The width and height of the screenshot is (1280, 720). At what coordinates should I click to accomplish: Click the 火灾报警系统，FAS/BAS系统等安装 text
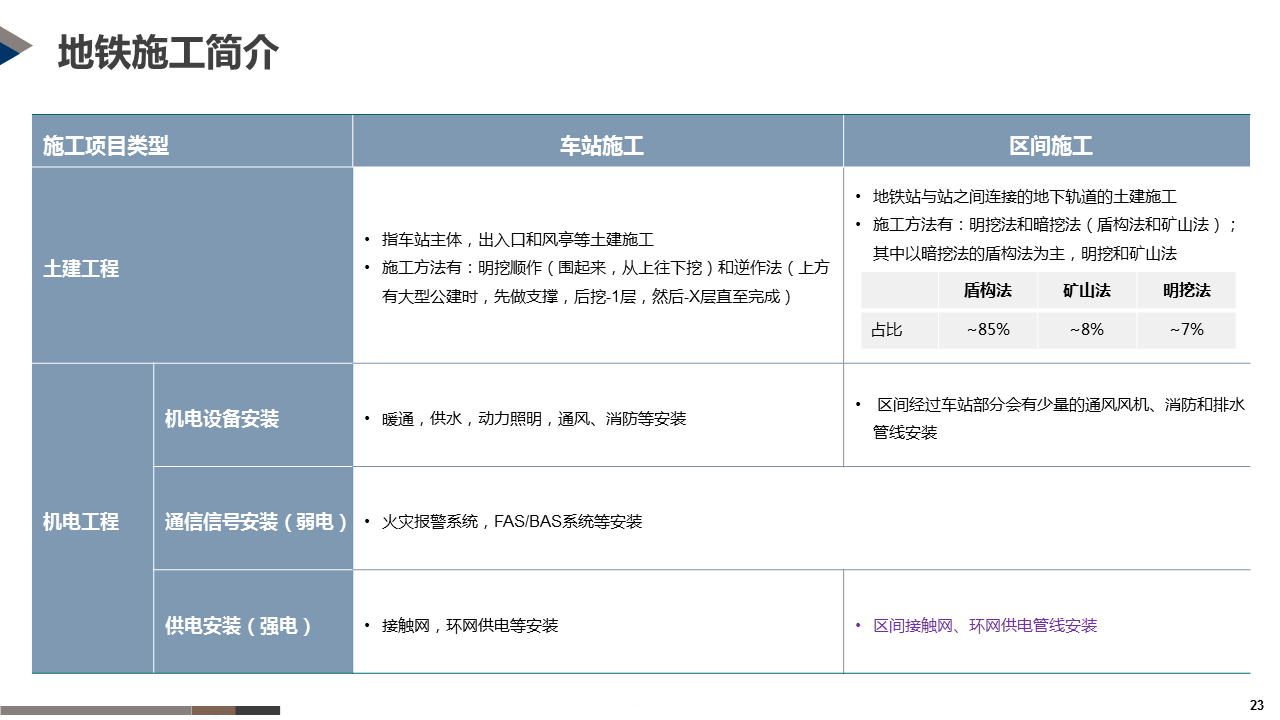[512, 521]
